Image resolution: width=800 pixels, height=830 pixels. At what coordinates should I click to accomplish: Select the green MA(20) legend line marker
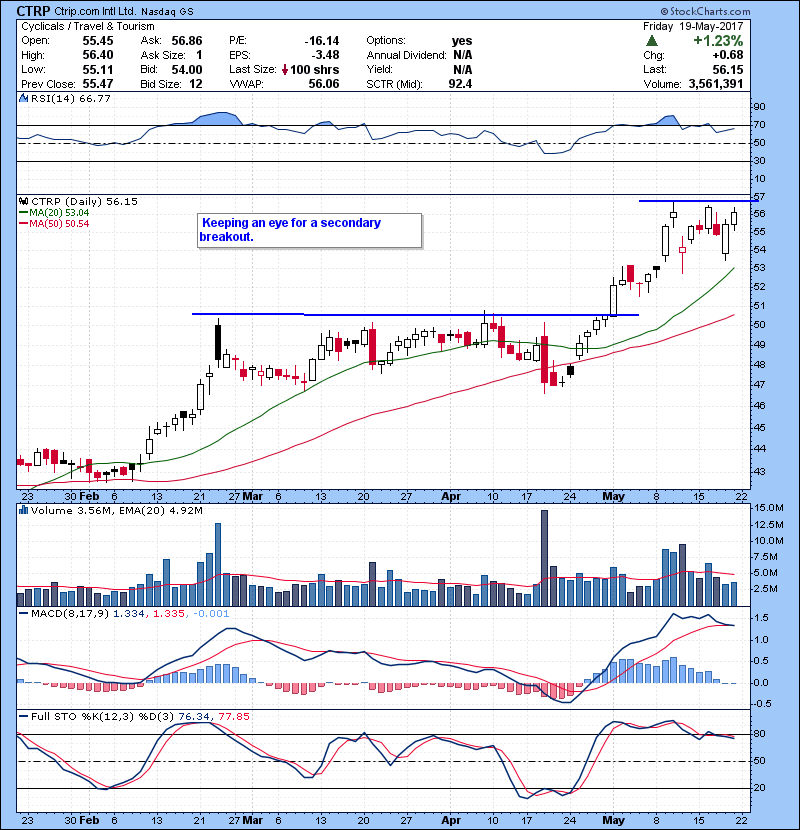[x=23, y=213]
